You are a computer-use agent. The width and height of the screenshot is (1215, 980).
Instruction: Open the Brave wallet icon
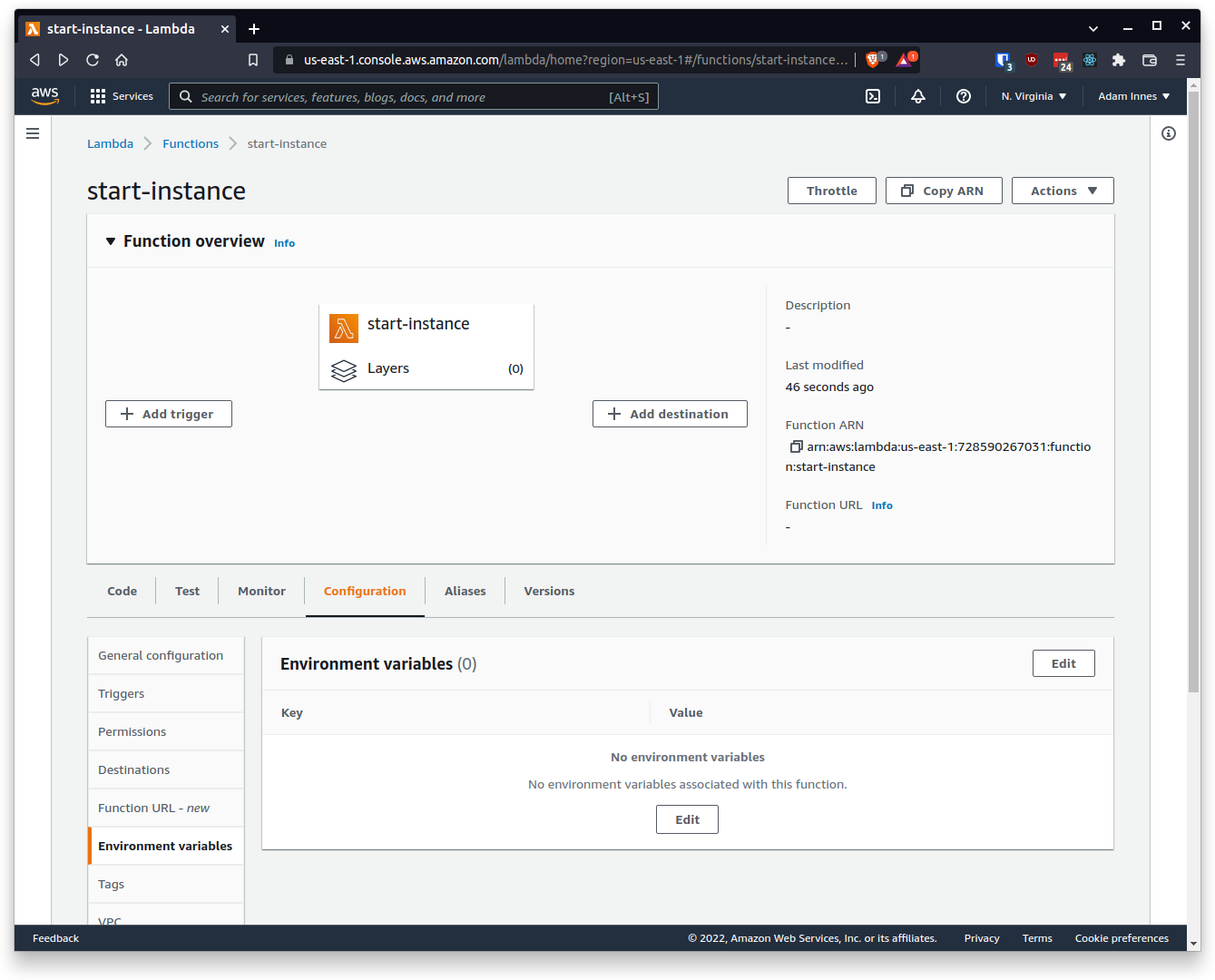pyautogui.click(x=1150, y=60)
